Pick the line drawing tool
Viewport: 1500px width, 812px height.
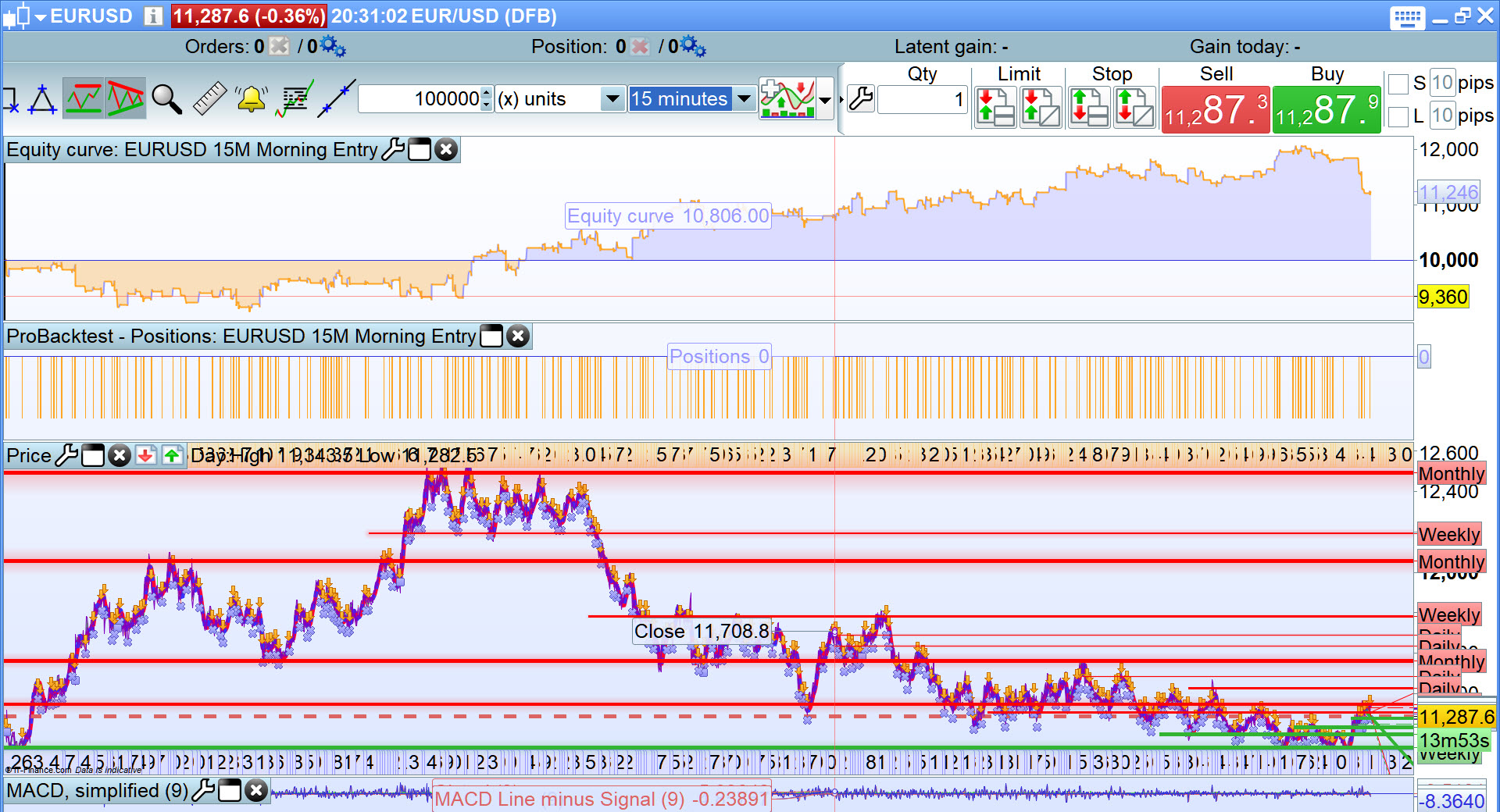click(x=337, y=99)
